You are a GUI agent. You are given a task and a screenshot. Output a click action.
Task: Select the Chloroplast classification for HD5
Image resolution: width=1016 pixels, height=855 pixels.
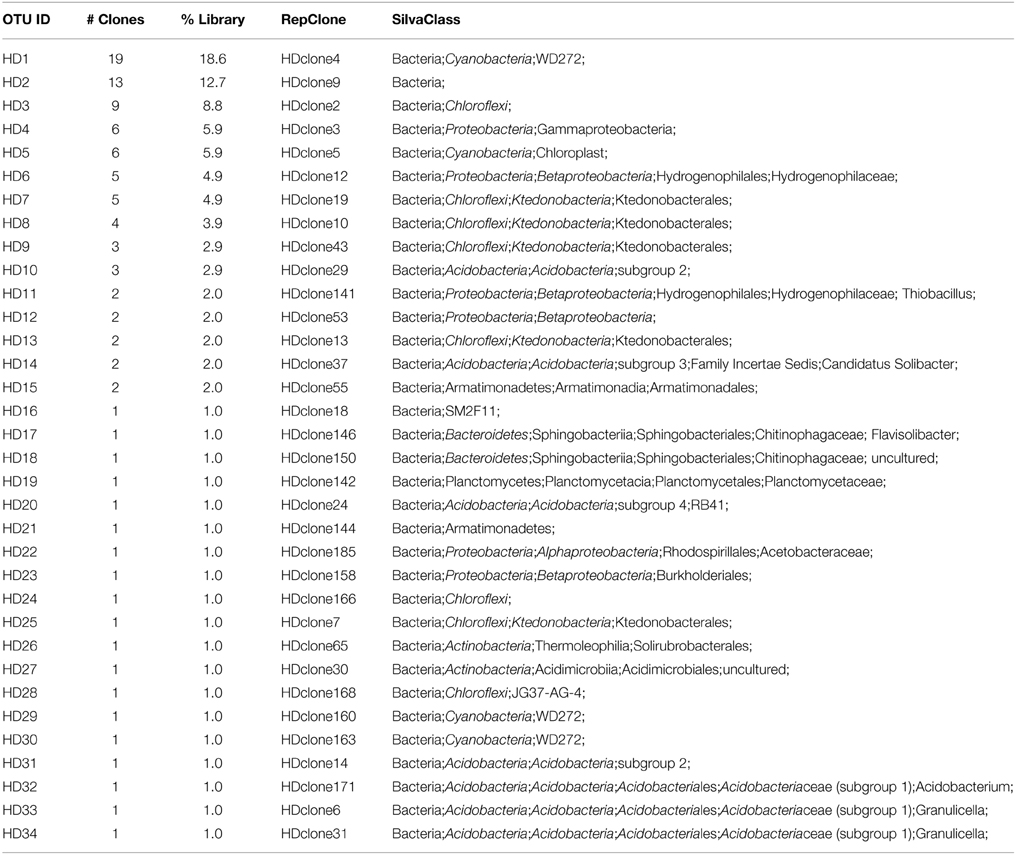coord(571,153)
